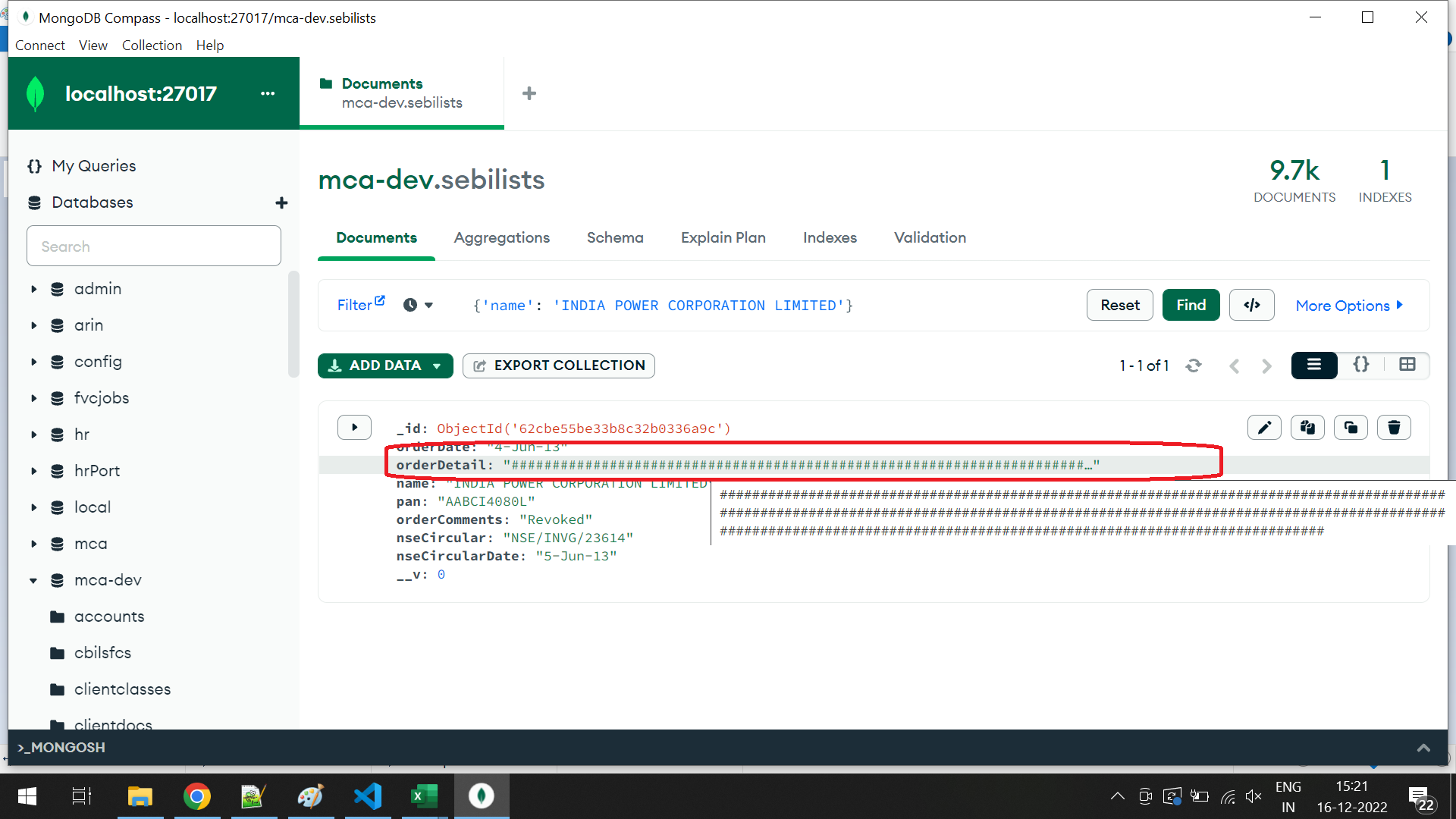Delete the document with trash icon
Image resolution: width=1456 pixels, height=819 pixels.
click(x=1394, y=428)
